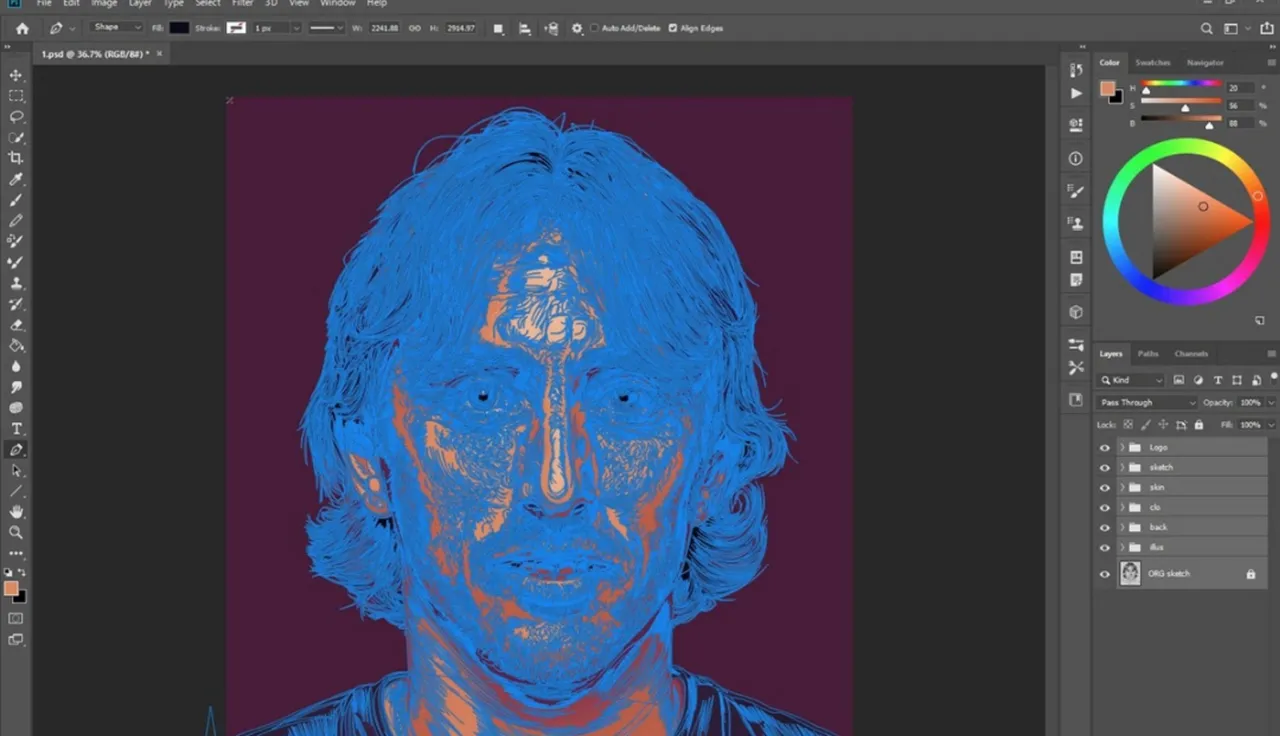
Task: Open the Select menu
Action: (208, 4)
